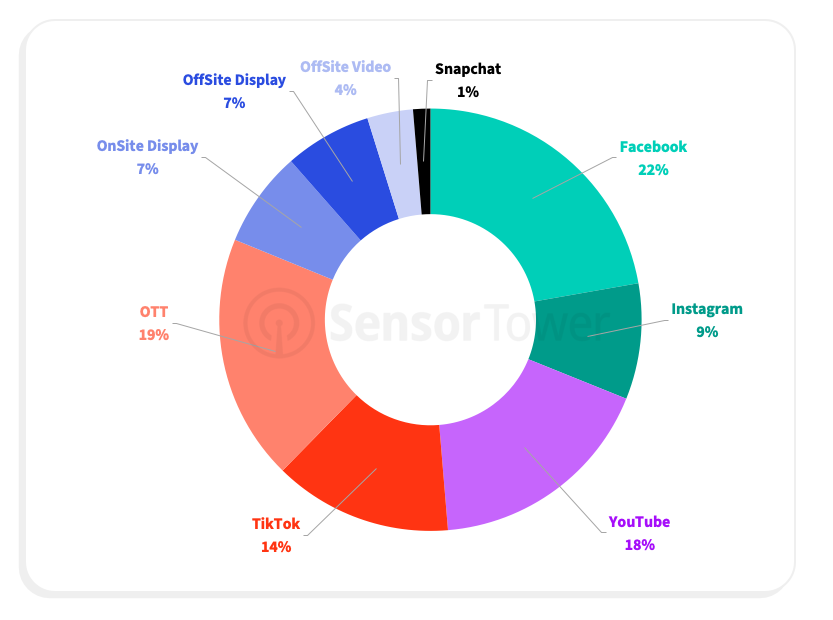Screen dimensions: 833x620
Task: Select the Snapchat label text
Action: (x=468, y=69)
